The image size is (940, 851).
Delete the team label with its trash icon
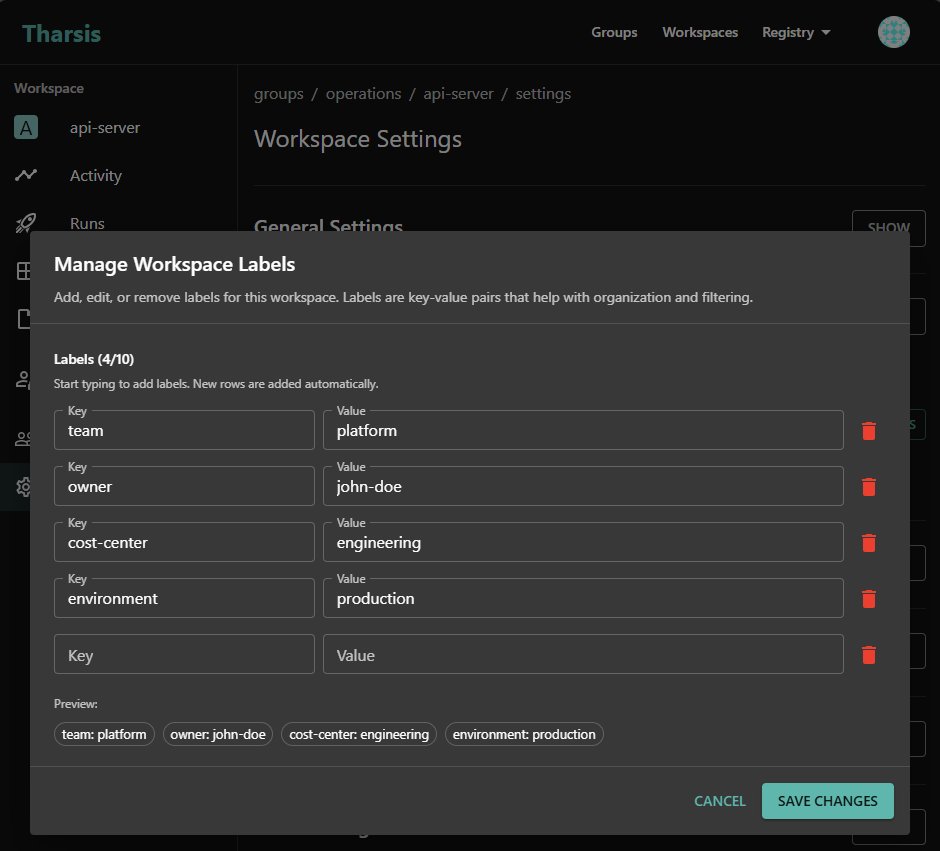pyautogui.click(x=868, y=430)
